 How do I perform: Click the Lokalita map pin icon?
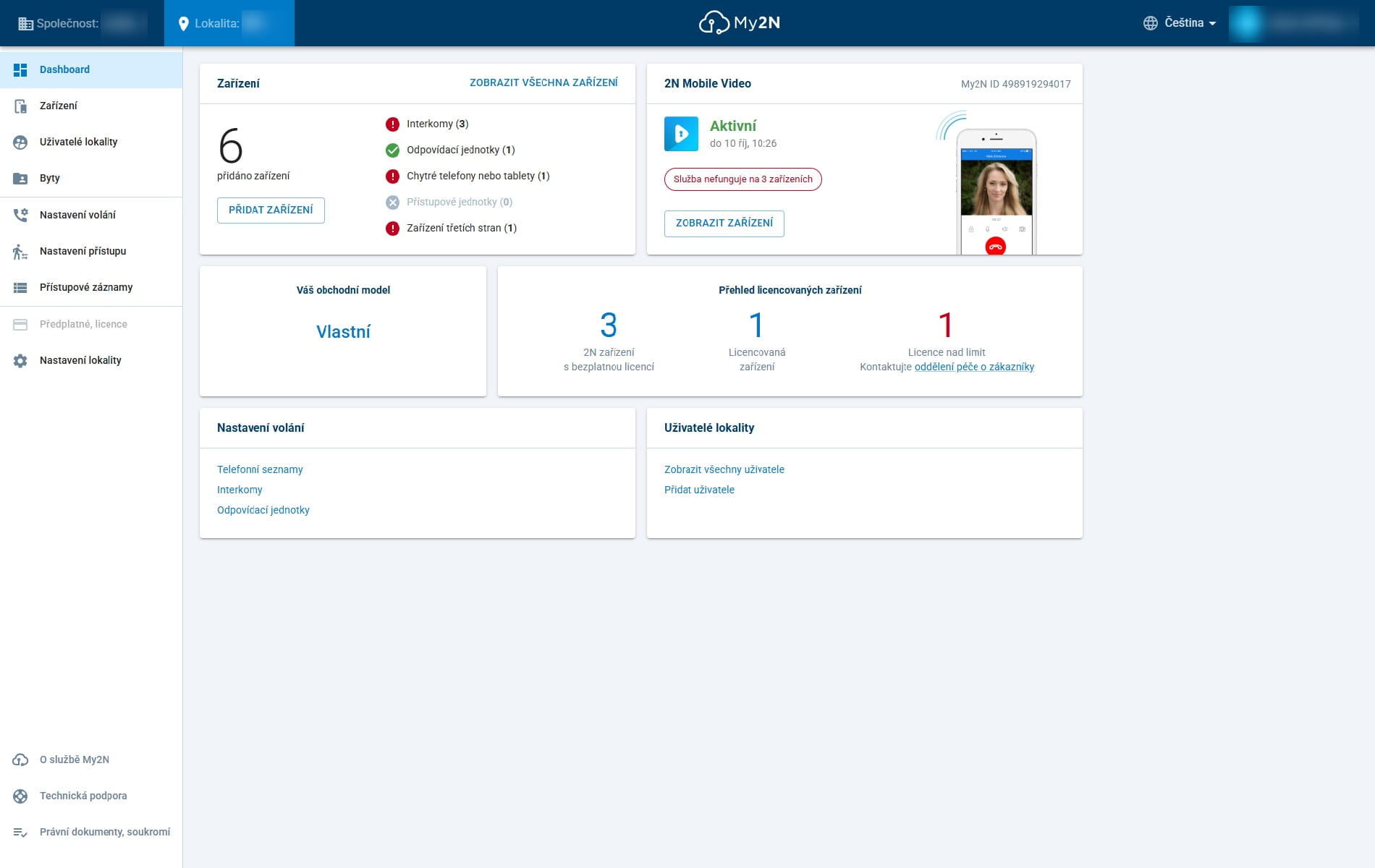[184, 23]
